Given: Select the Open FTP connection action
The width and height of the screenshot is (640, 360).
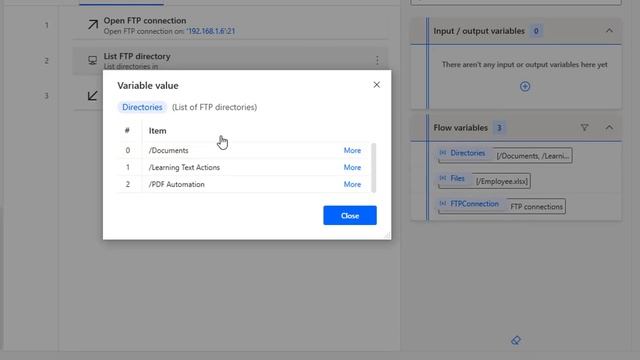Looking at the screenshot, I should click(230, 25).
